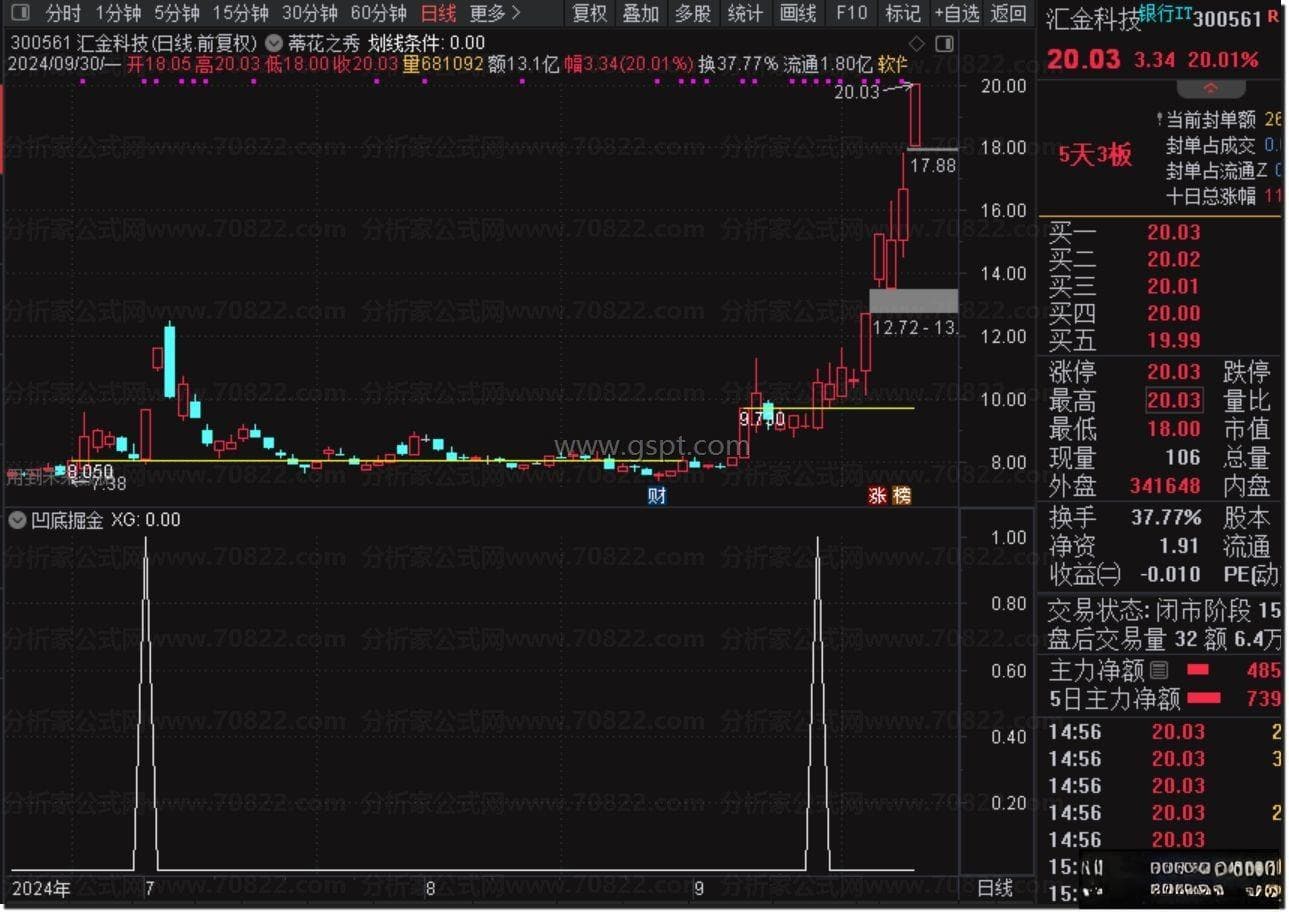
Task: Click the 买二 price 20.02
Action: click(1174, 260)
